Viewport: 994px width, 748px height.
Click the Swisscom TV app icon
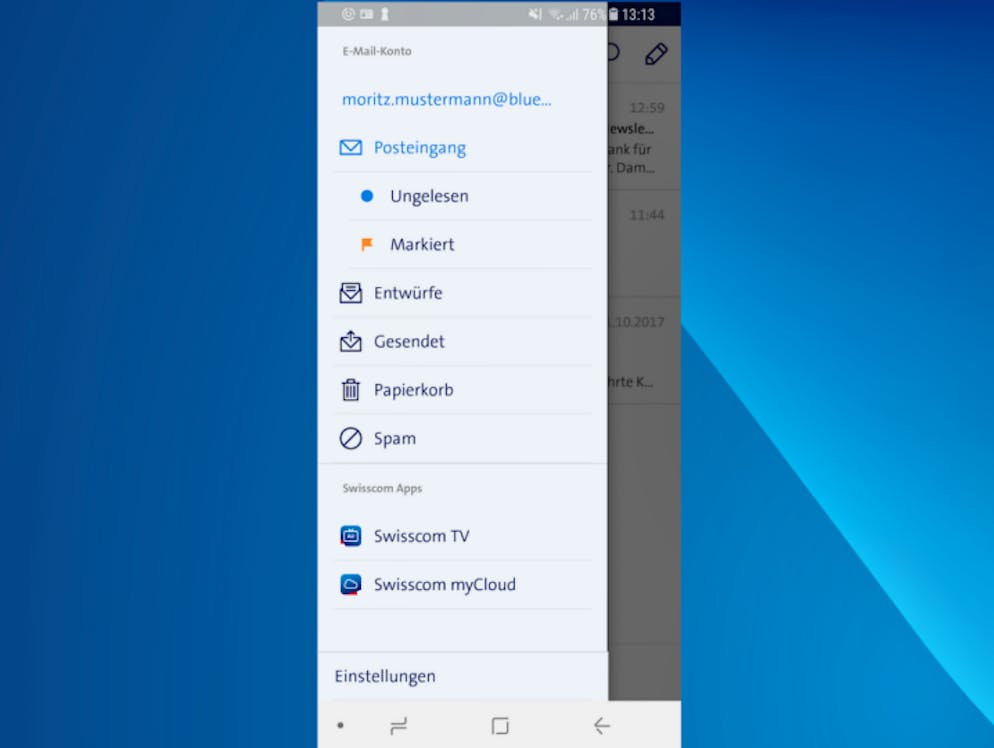(351, 536)
